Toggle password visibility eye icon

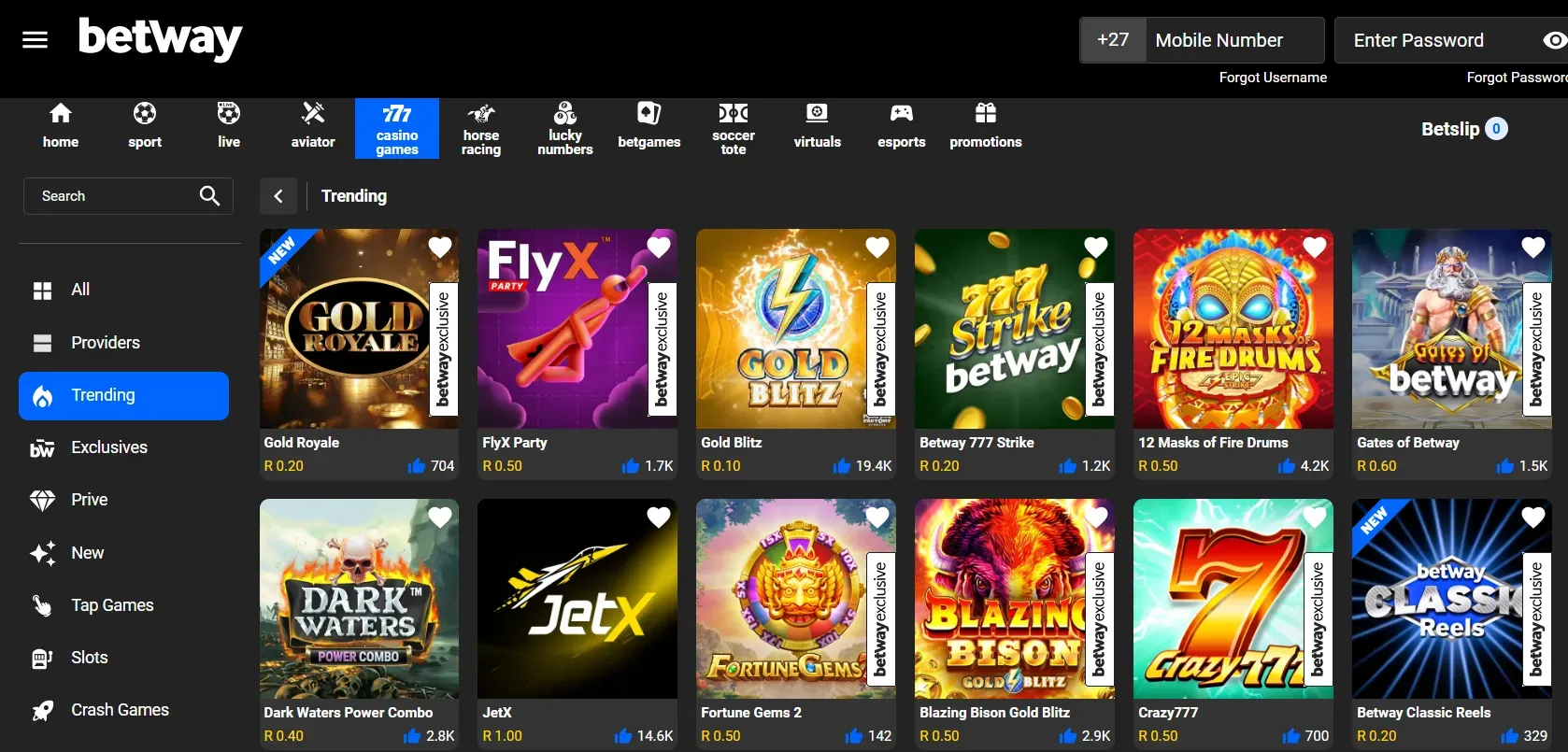1554,40
